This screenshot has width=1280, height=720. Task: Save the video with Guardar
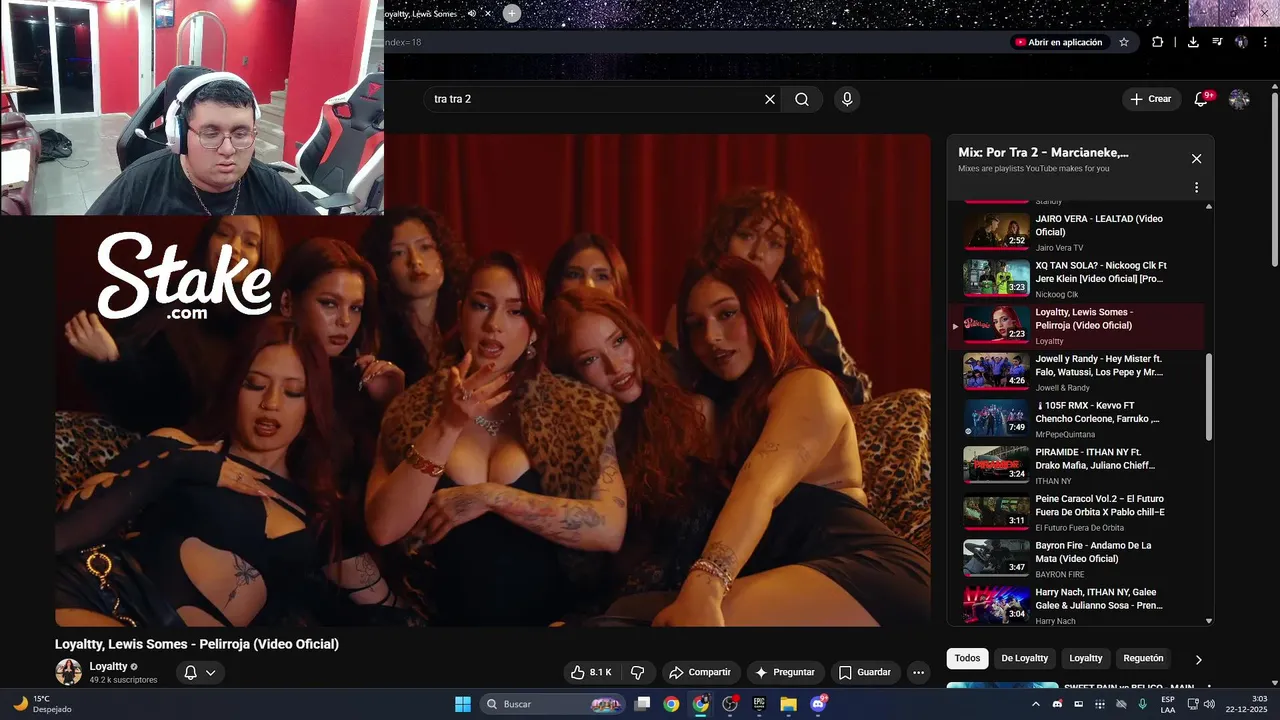(864, 672)
